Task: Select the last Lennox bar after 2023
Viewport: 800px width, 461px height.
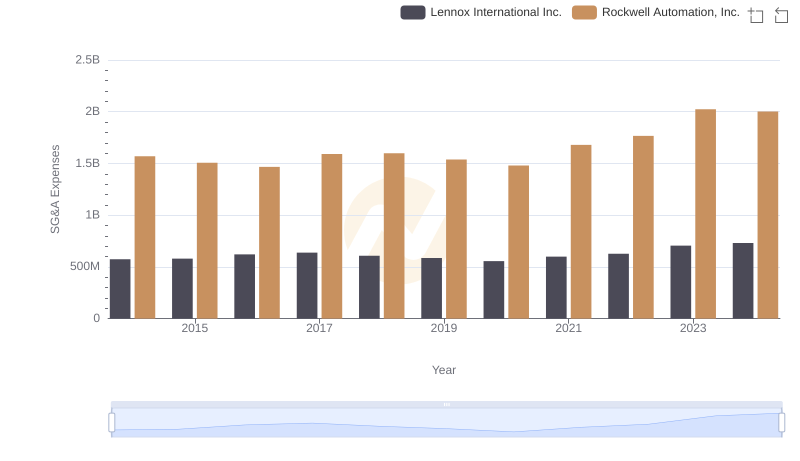Action: point(743,281)
